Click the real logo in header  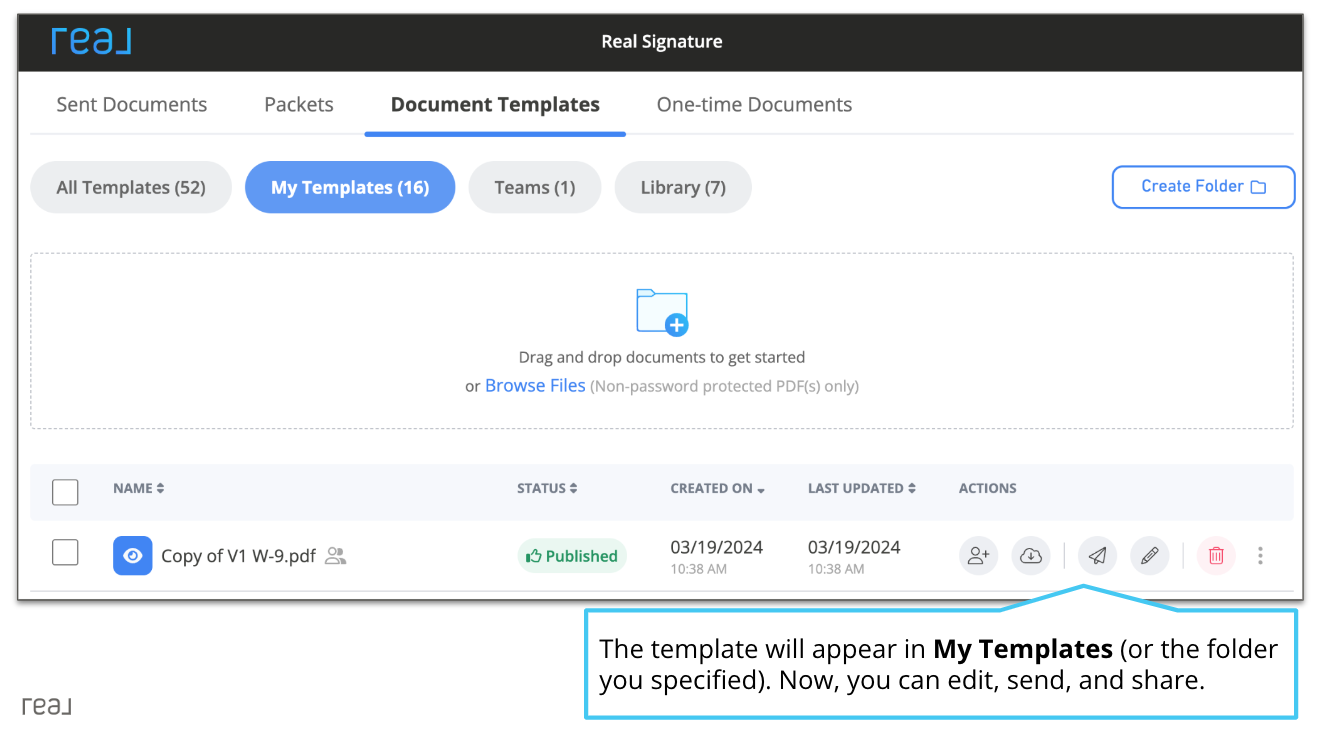click(91, 41)
